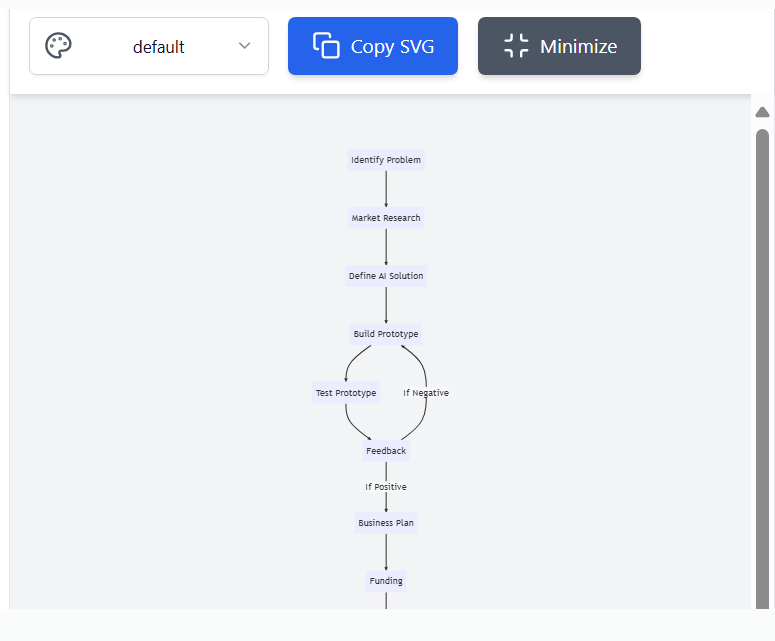Open the default theme dropdown
775x641 pixels.
point(149,46)
